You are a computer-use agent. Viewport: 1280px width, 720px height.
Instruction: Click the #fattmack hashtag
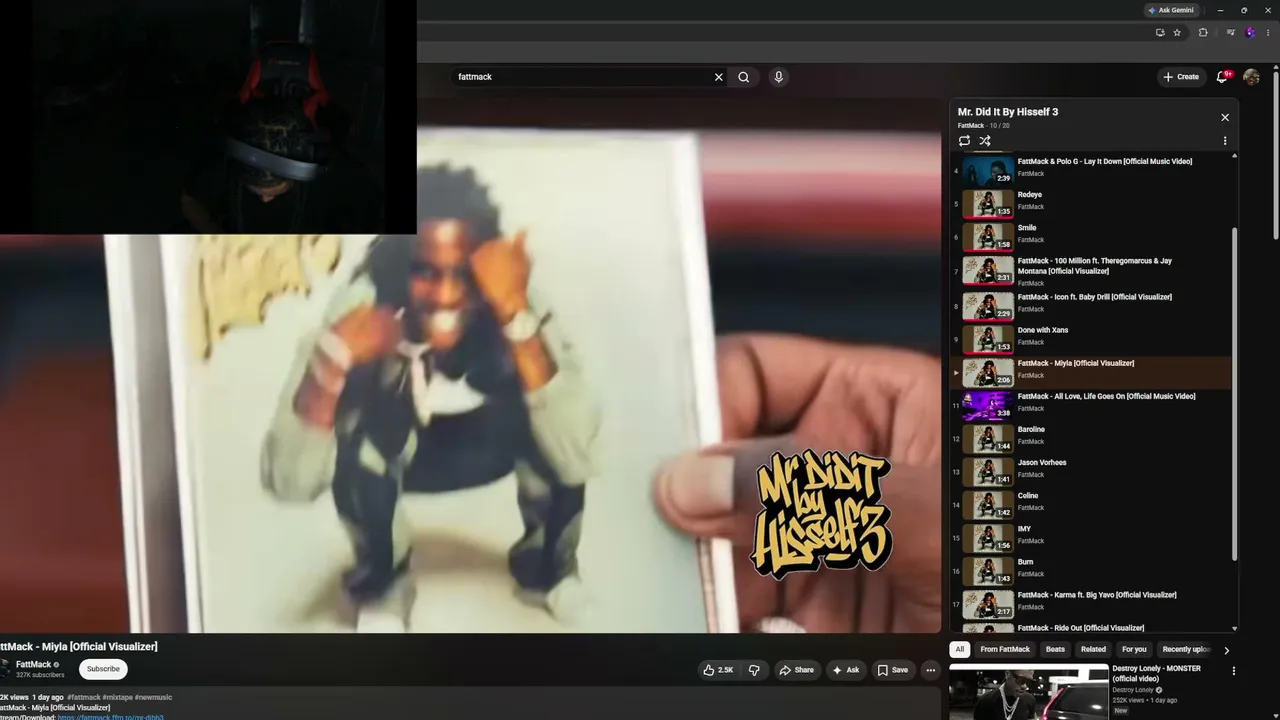(84, 697)
